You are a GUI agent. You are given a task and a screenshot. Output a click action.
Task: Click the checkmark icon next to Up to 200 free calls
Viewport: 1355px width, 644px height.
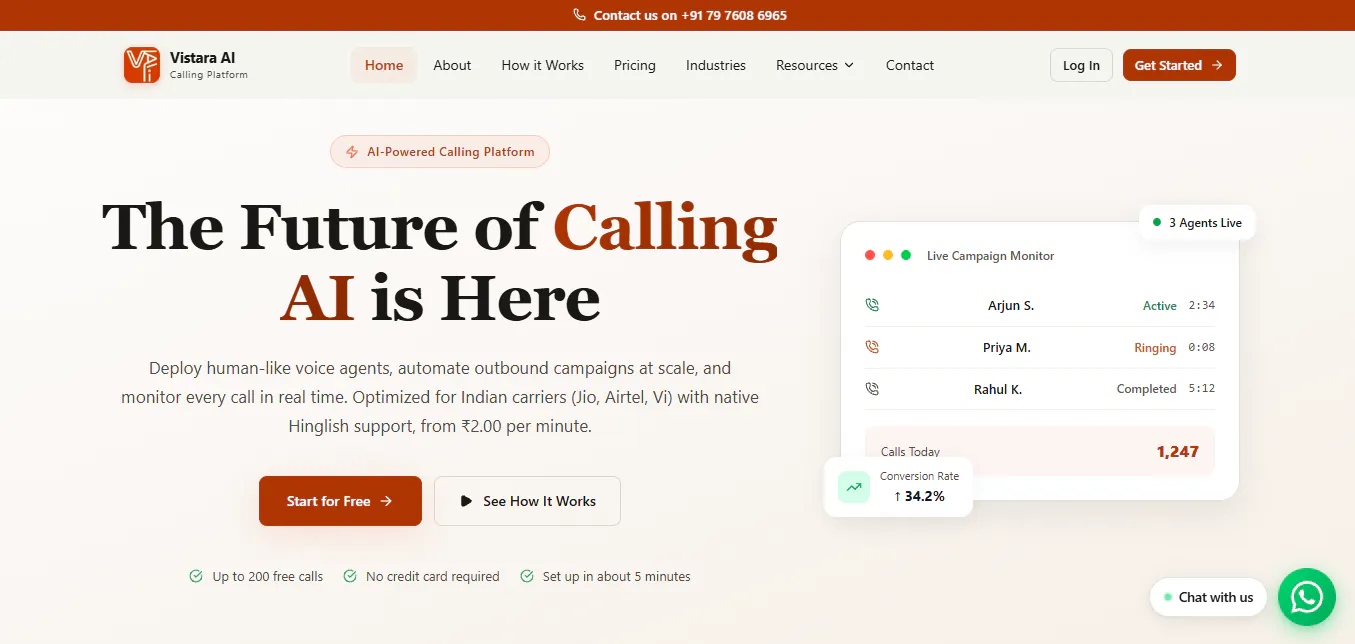click(x=196, y=576)
